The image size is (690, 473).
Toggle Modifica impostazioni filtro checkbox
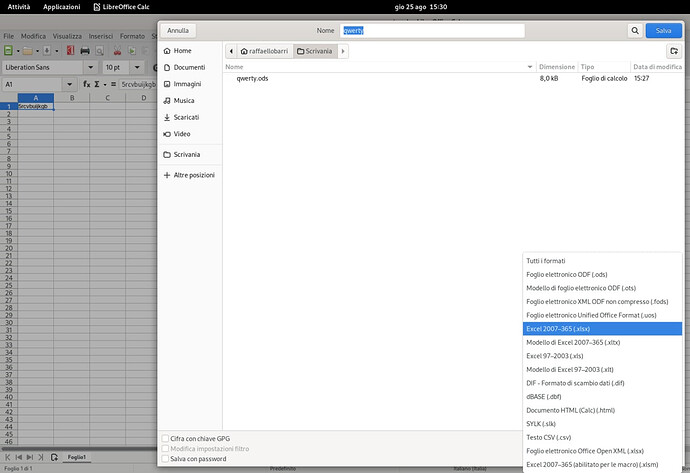coord(165,448)
